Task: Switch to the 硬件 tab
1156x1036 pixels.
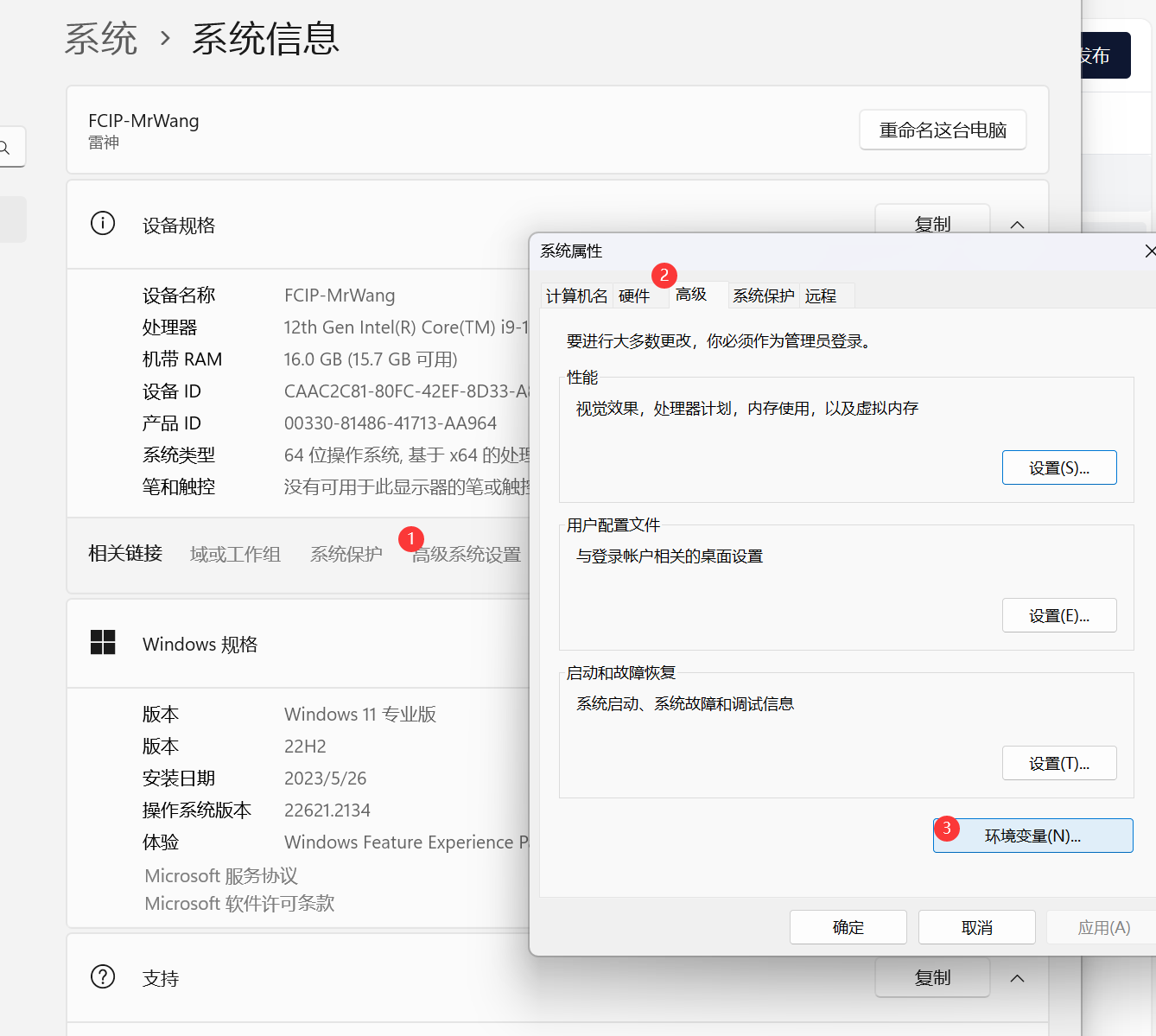Action: [634, 296]
